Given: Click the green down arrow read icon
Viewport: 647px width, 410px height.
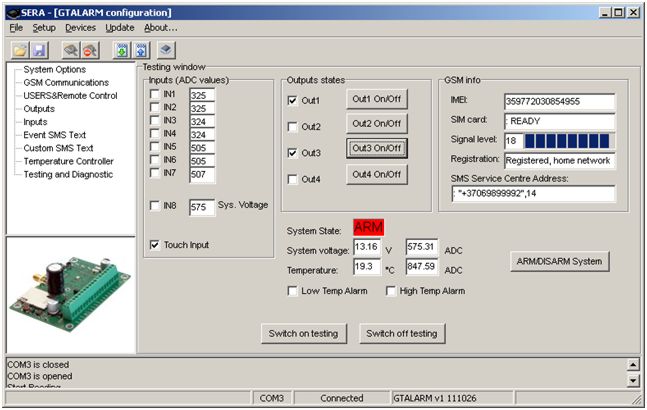Looking at the screenshot, I should tap(122, 50).
